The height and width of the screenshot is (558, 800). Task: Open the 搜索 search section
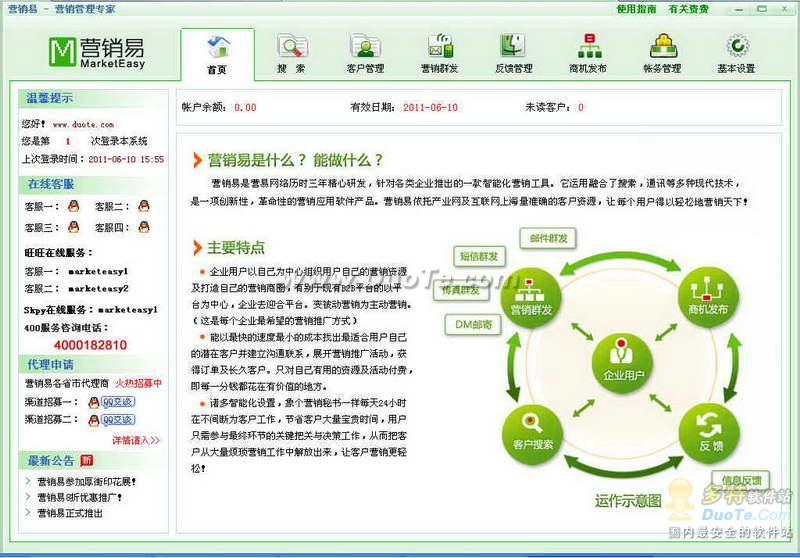coord(291,54)
